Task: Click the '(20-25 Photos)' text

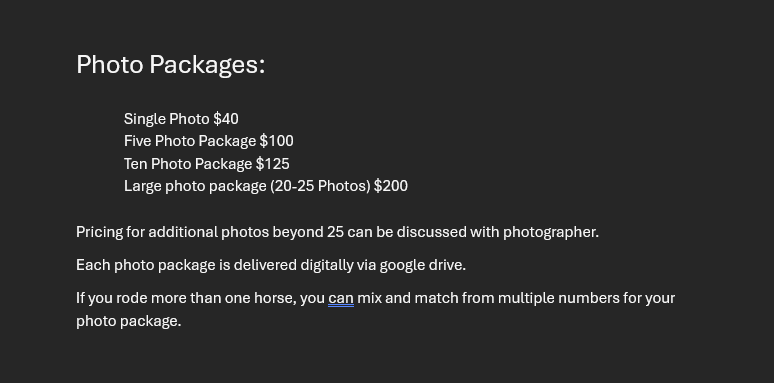Action: pos(320,186)
